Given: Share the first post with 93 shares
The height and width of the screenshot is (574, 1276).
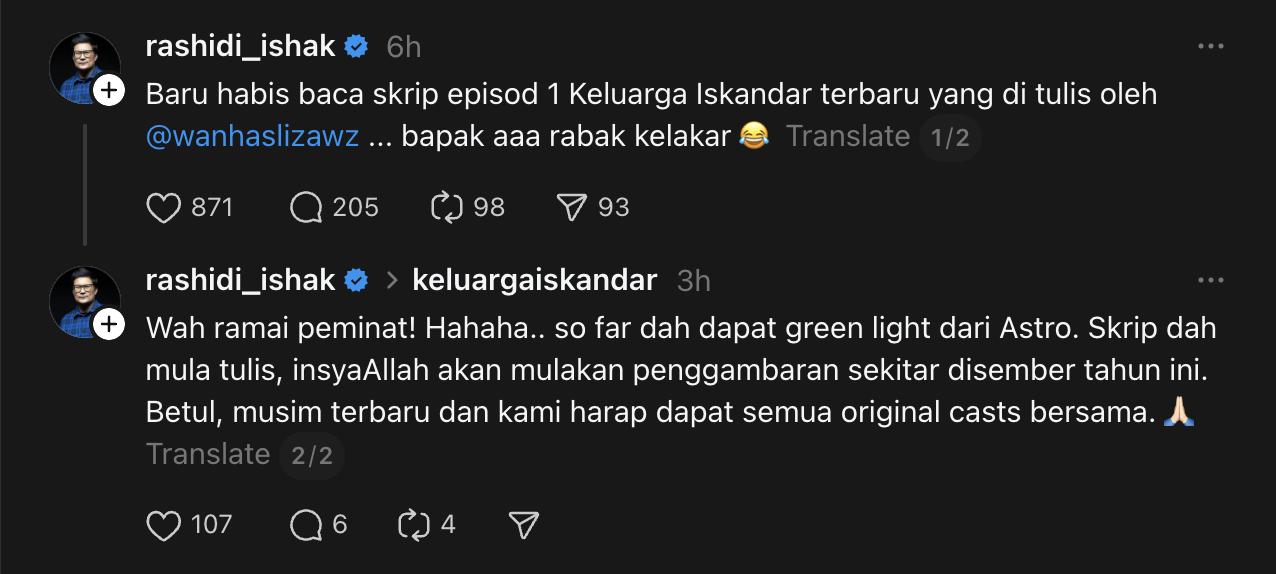Looking at the screenshot, I should [570, 207].
